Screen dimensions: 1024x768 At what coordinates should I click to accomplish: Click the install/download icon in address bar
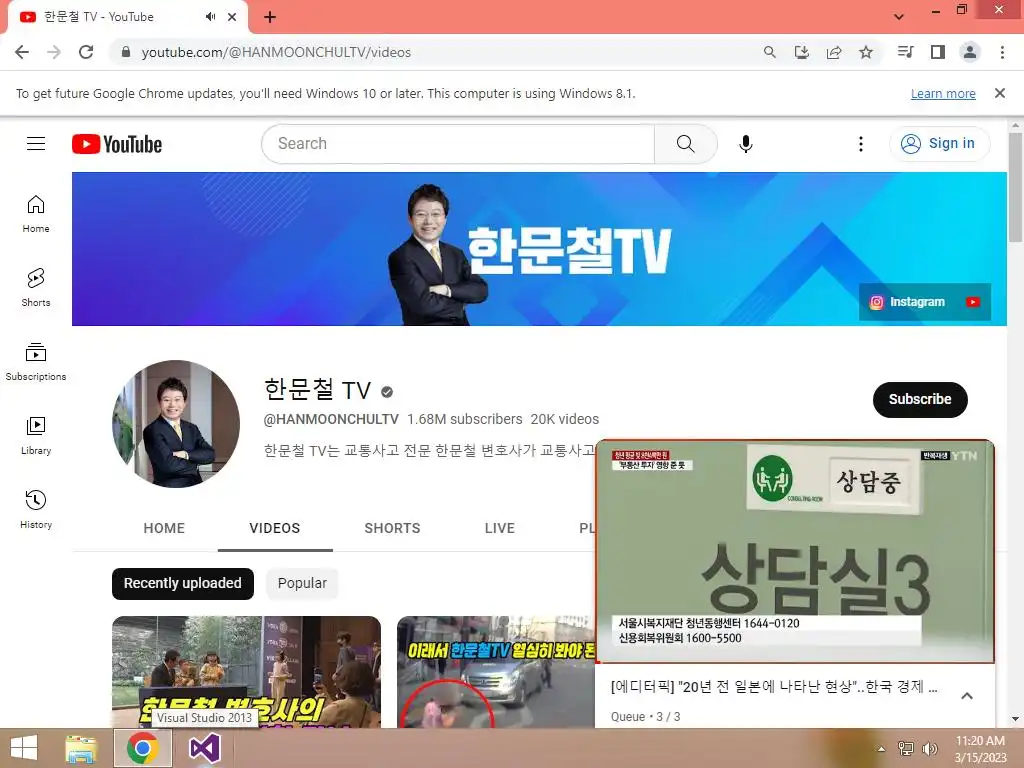click(x=802, y=52)
